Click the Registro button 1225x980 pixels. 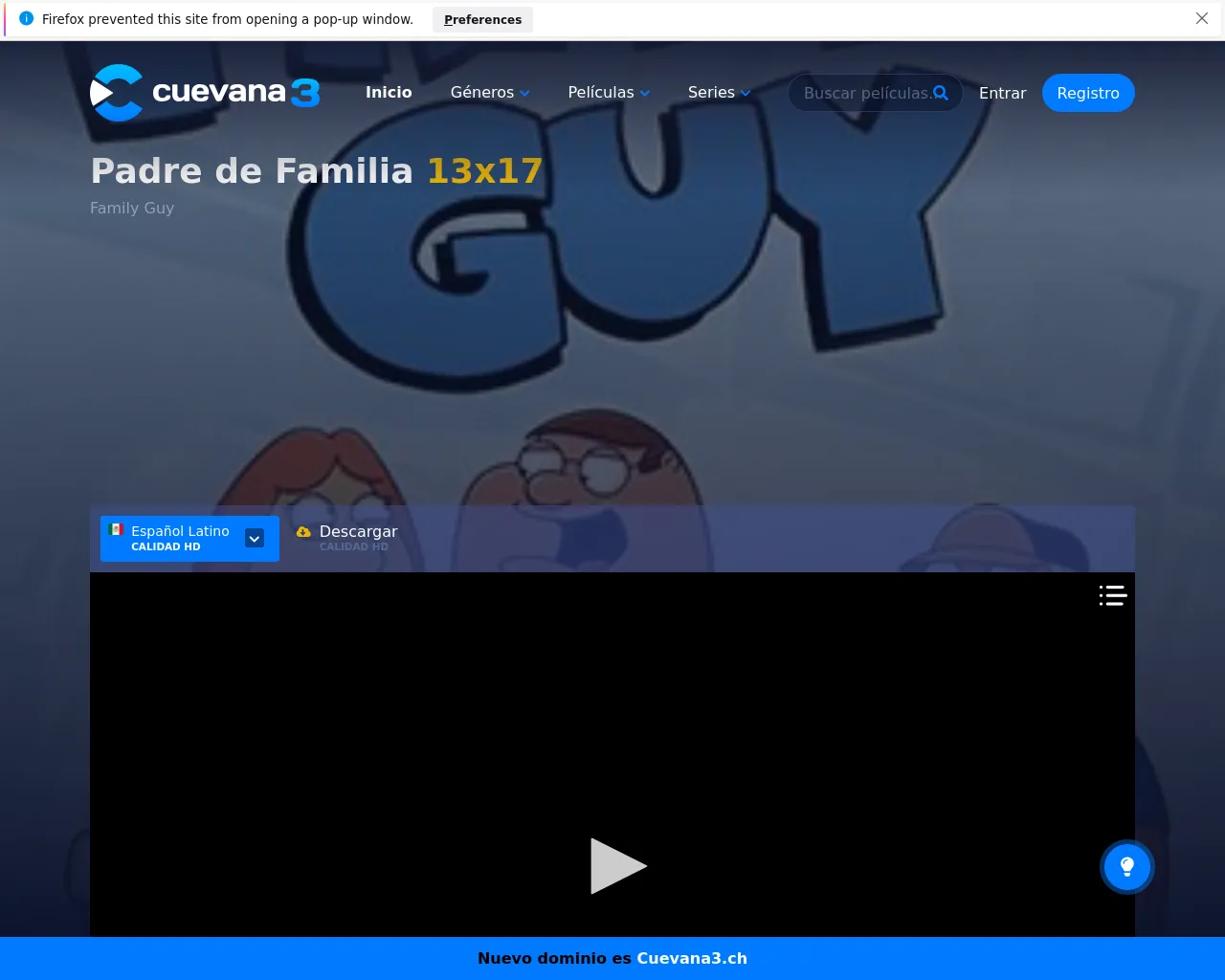pyautogui.click(x=1088, y=93)
